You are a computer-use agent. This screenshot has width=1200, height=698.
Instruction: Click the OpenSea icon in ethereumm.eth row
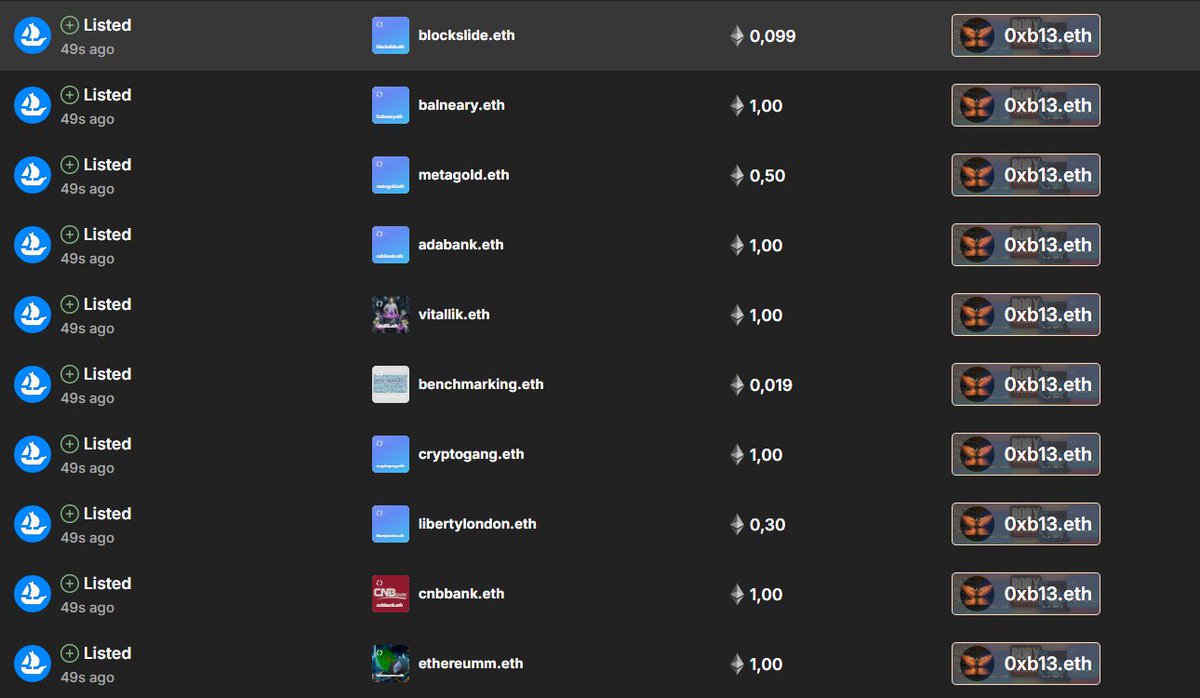click(x=32, y=664)
